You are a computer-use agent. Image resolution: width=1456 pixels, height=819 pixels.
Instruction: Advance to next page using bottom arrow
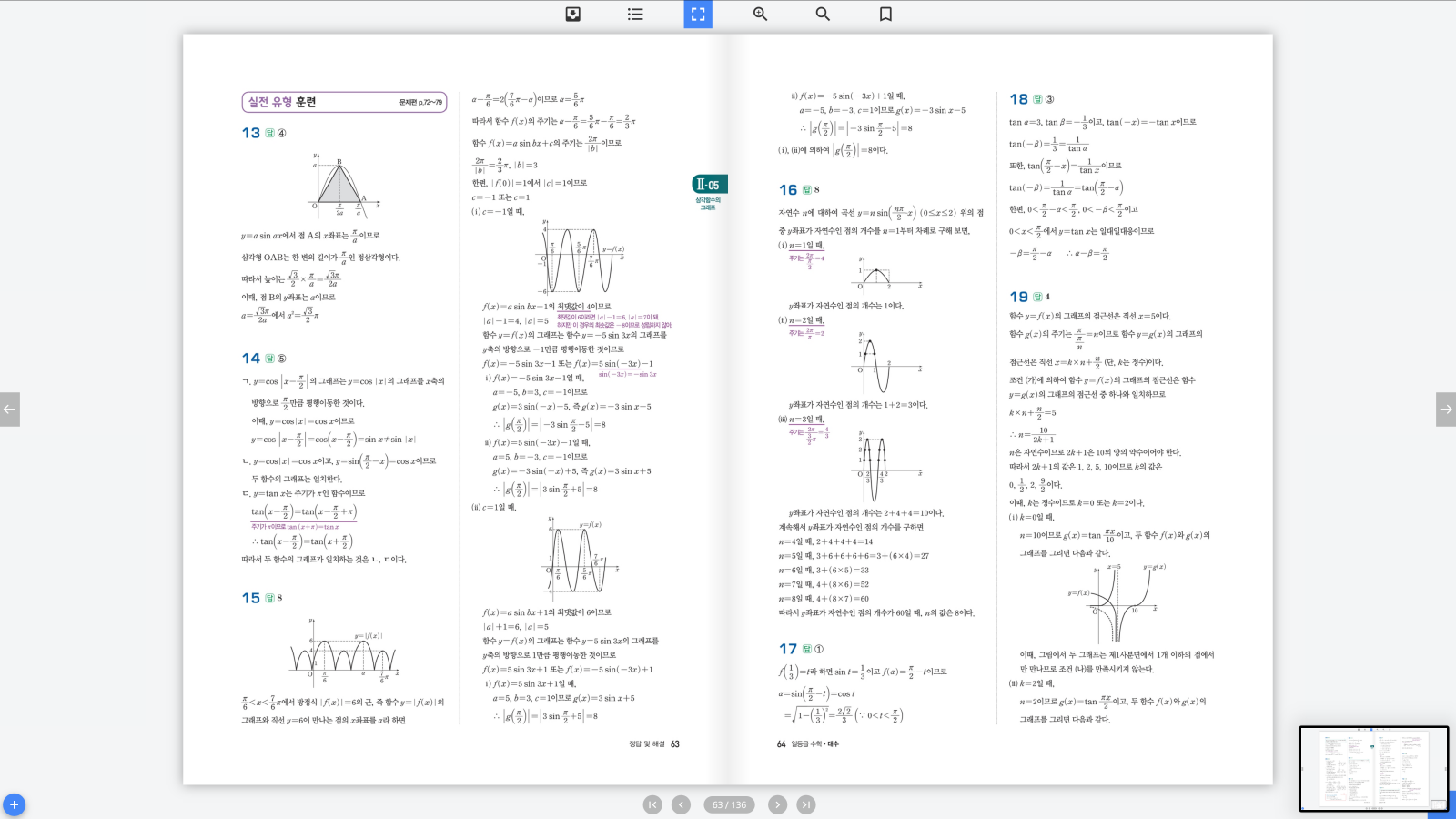[777, 804]
